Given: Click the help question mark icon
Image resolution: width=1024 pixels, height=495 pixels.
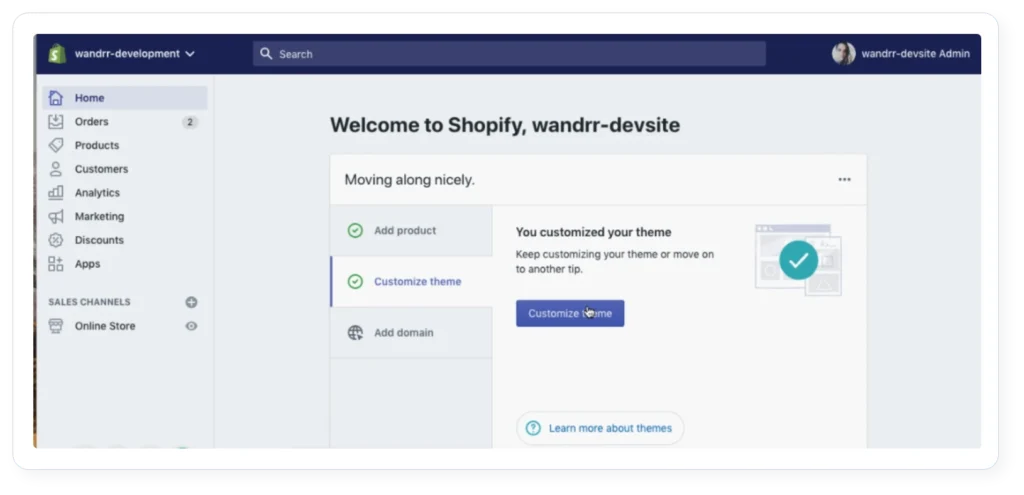Looking at the screenshot, I should (534, 428).
